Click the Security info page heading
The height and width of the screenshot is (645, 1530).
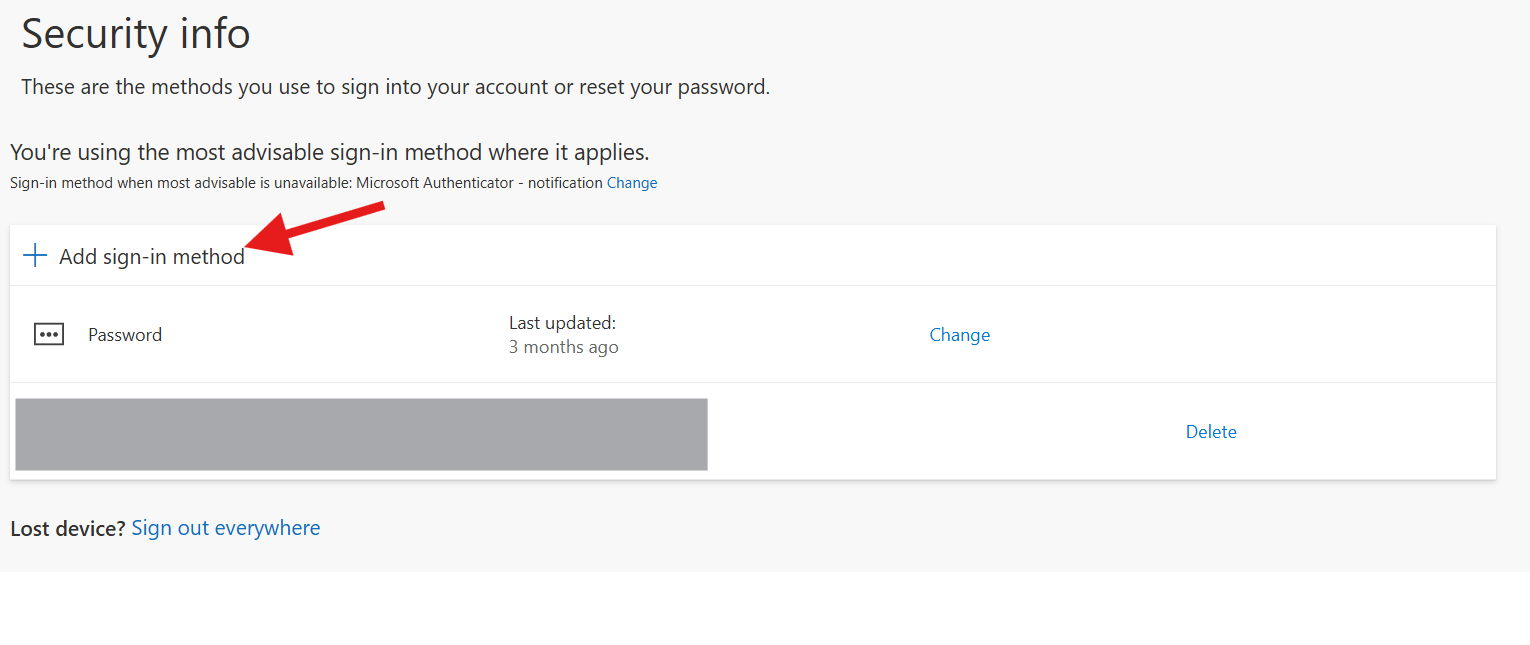point(136,34)
